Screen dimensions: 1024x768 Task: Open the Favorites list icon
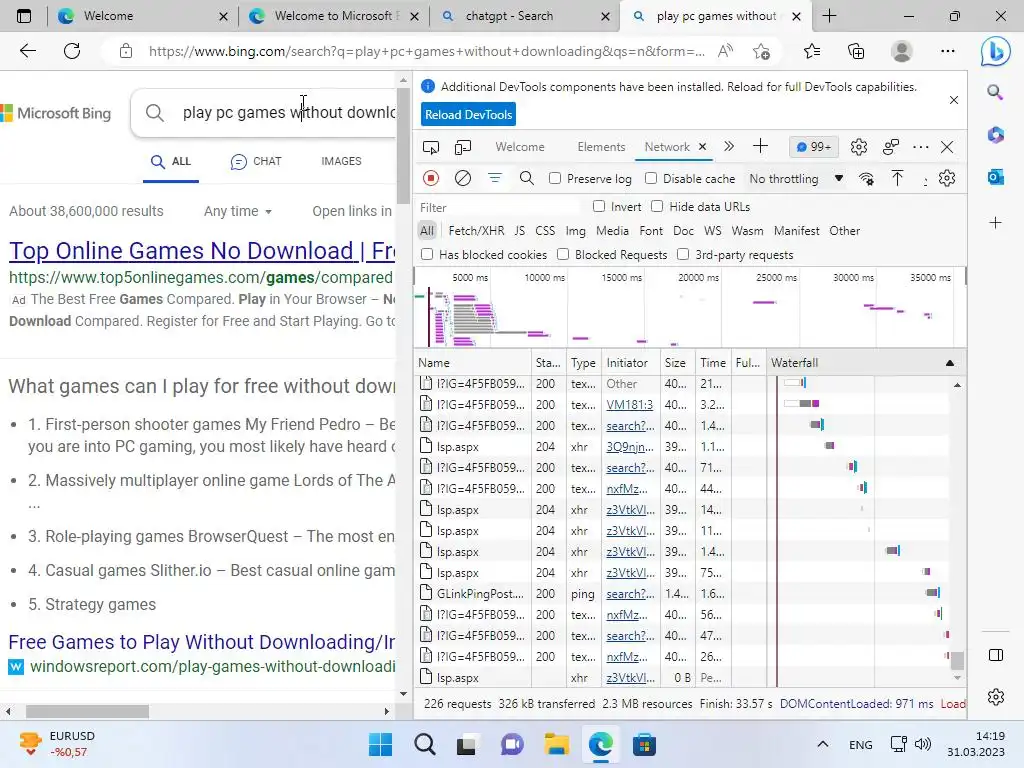812,51
